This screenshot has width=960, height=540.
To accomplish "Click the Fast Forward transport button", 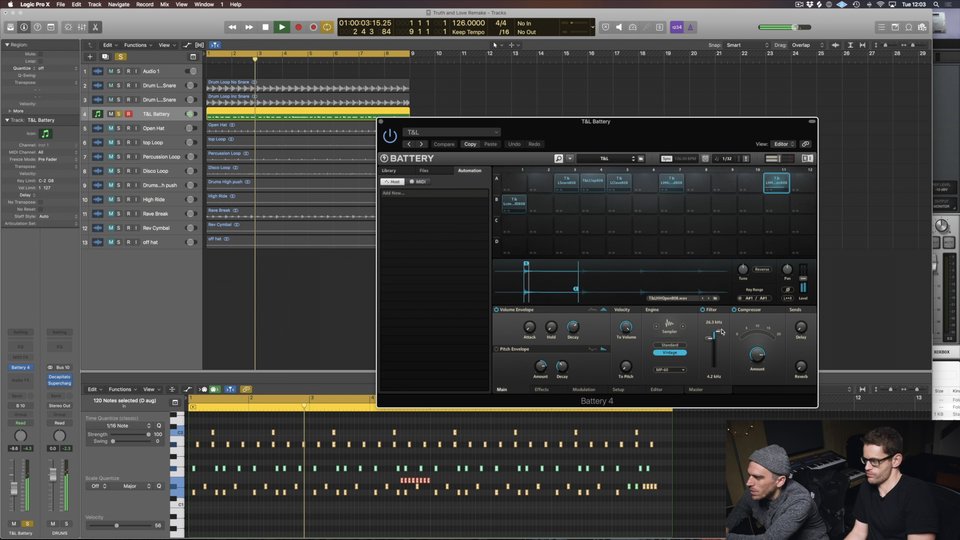I will [249, 27].
